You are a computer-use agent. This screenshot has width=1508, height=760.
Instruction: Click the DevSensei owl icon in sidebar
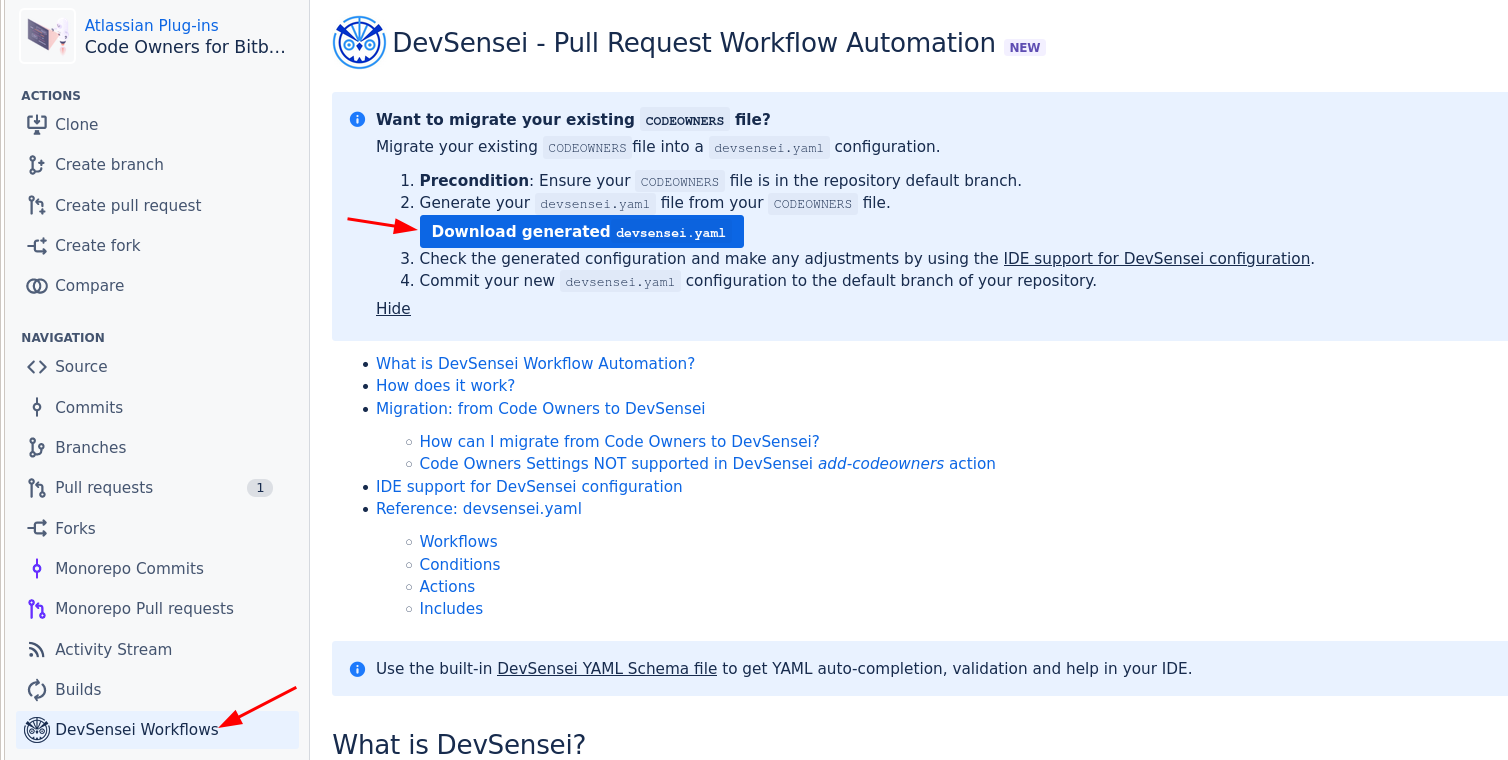(x=37, y=730)
